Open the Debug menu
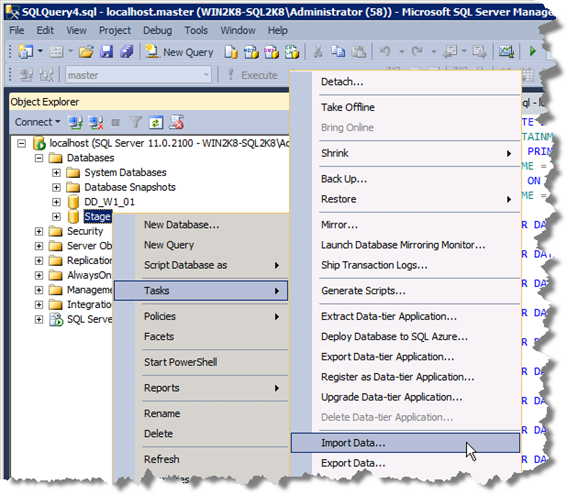This screenshot has height=495, width=567. click(x=157, y=30)
